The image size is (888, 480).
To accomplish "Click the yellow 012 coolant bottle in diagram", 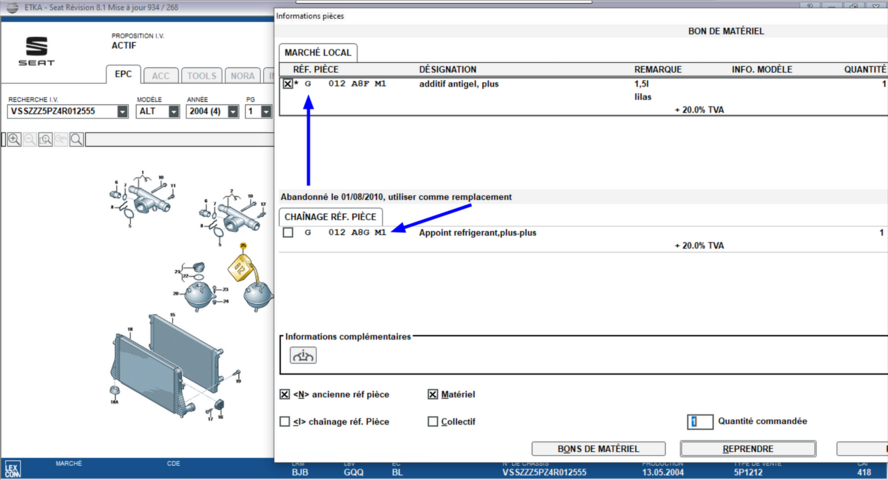I will [x=241, y=267].
